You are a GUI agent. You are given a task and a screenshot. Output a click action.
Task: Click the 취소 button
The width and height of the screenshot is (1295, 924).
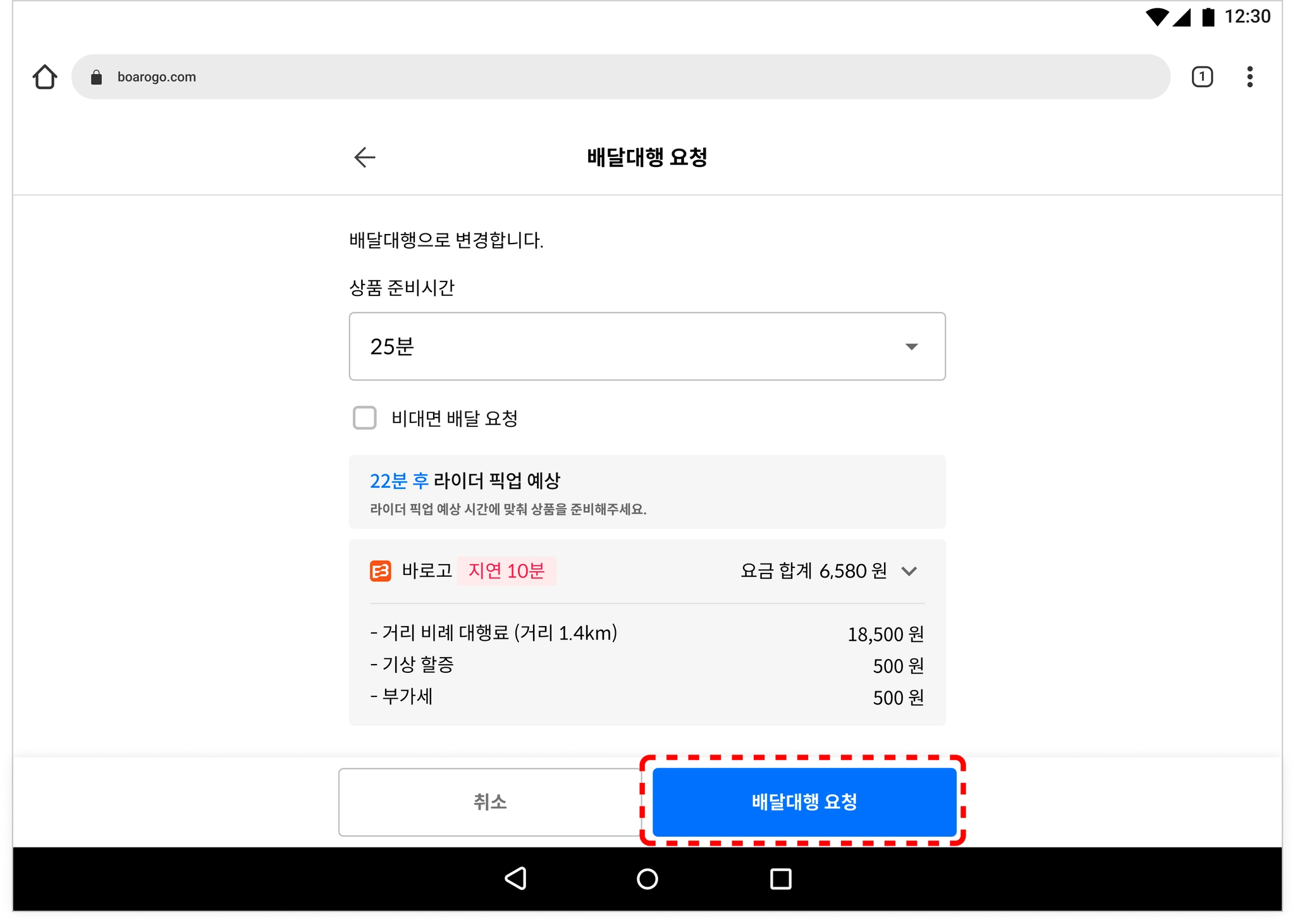[x=490, y=802]
